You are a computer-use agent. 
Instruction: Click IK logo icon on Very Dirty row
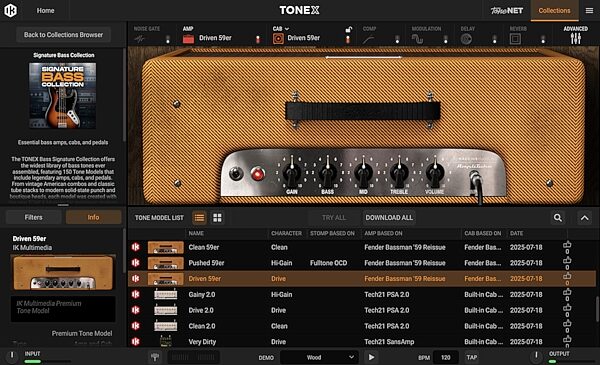pyautogui.click(x=135, y=341)
